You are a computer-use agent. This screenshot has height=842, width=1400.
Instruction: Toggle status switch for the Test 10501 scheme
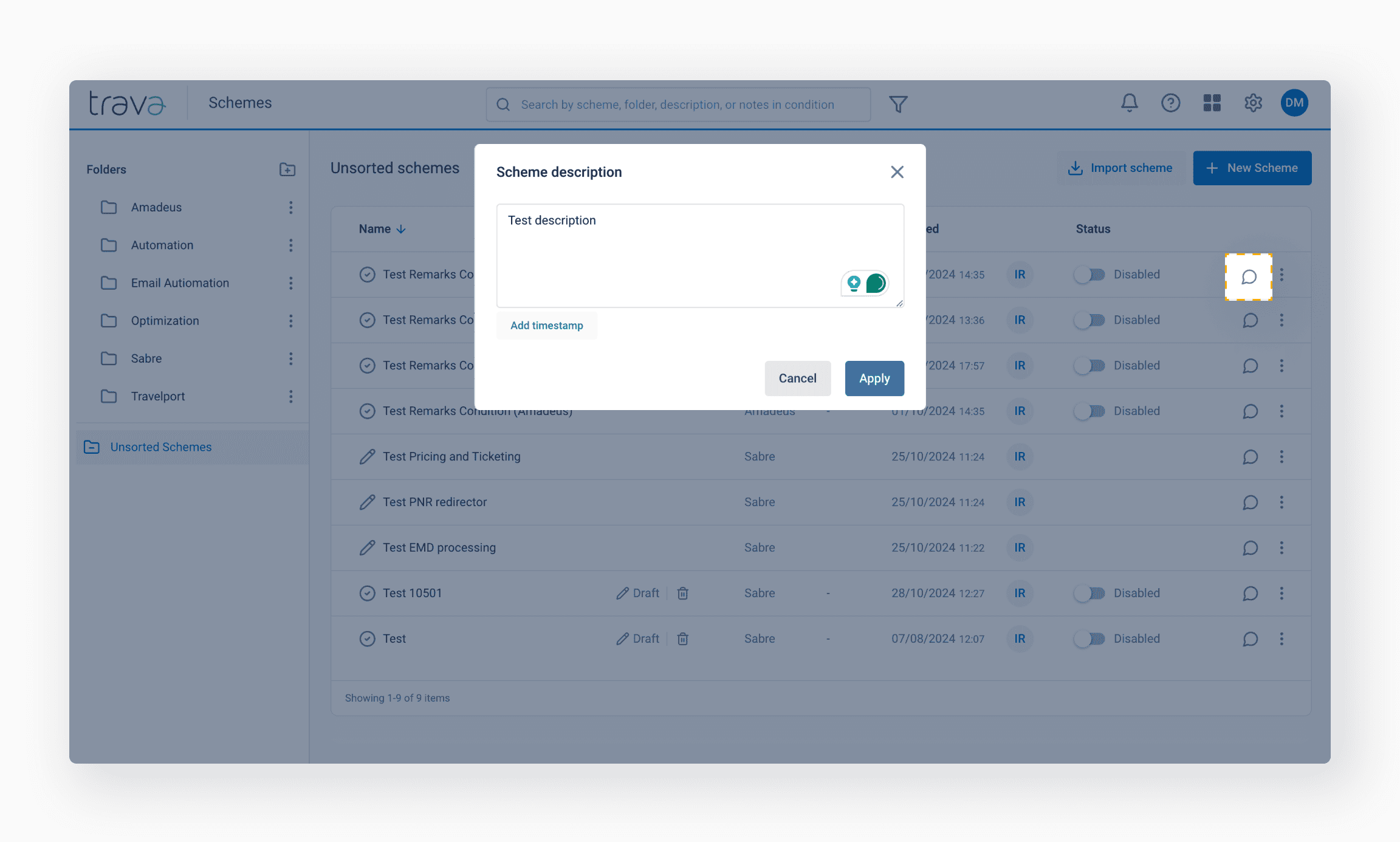pos(1089,593)
